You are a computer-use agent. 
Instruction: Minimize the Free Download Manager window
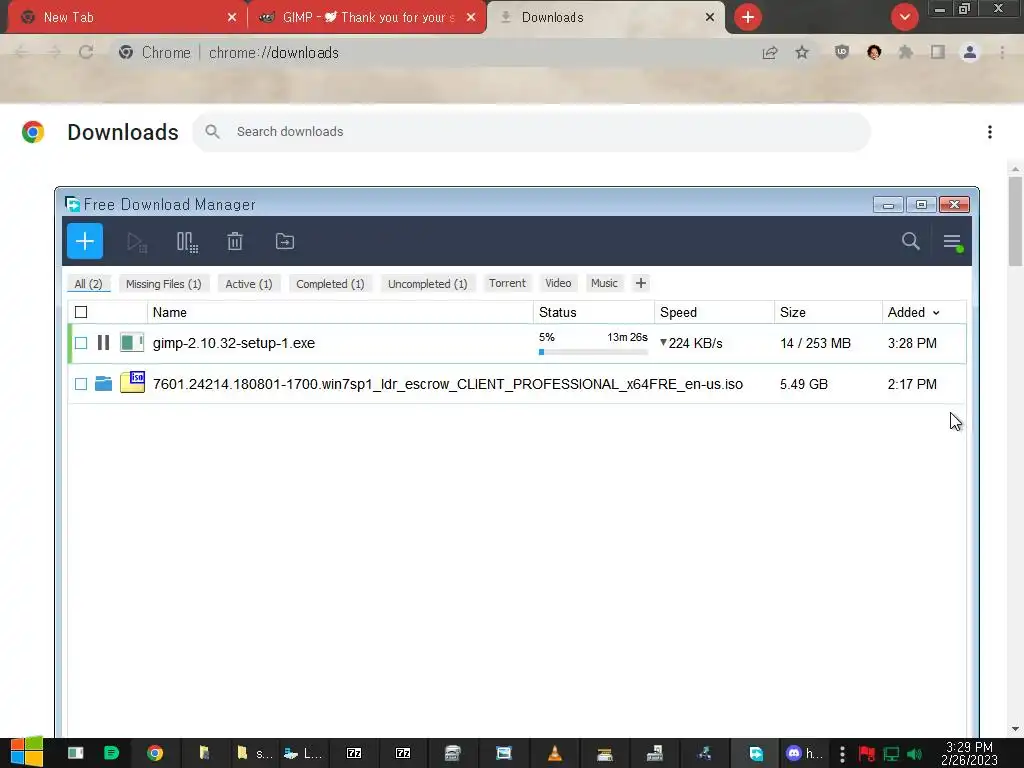(888, 205)
